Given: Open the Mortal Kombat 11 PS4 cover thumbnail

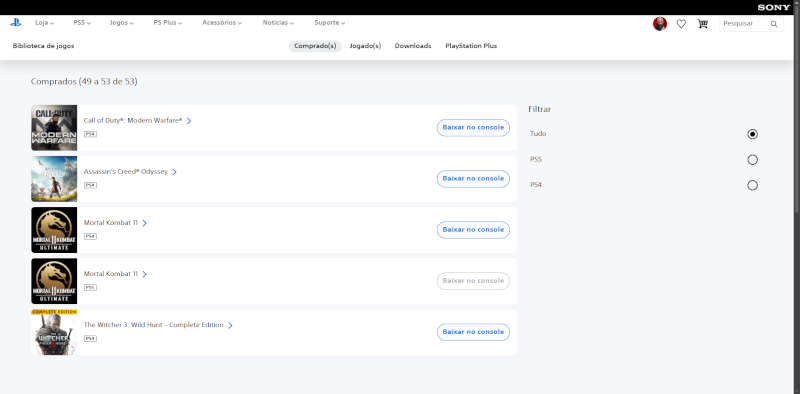Looking at the screenshot, I should (54, 230).
